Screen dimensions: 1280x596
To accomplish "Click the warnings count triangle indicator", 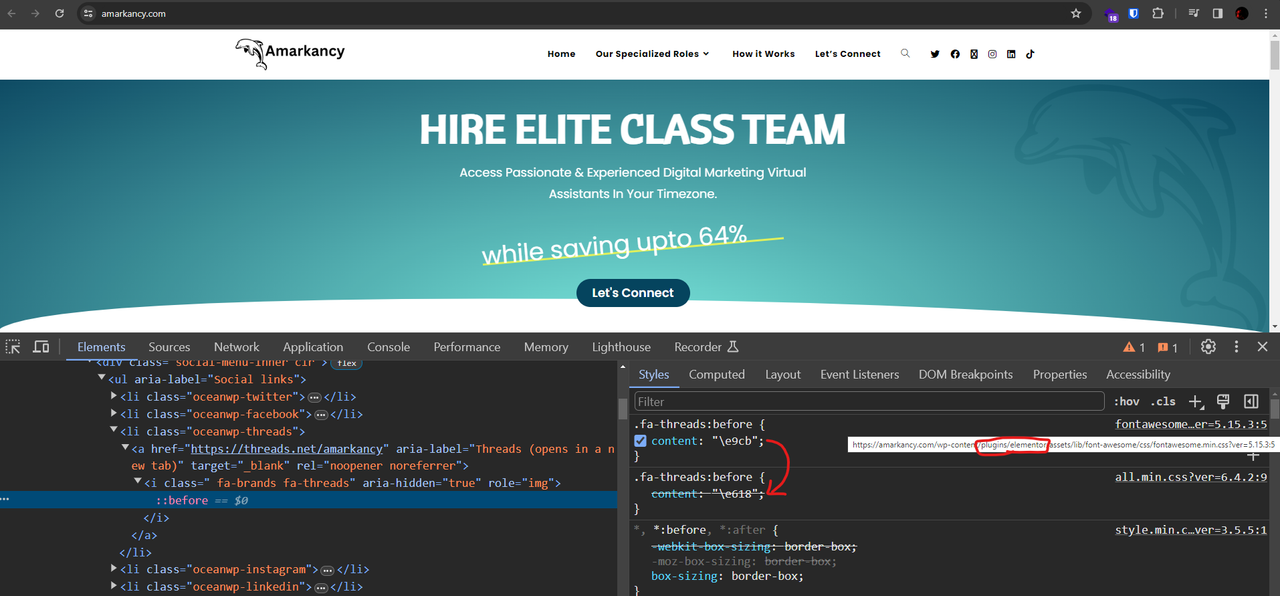I will pos(1135,347).
